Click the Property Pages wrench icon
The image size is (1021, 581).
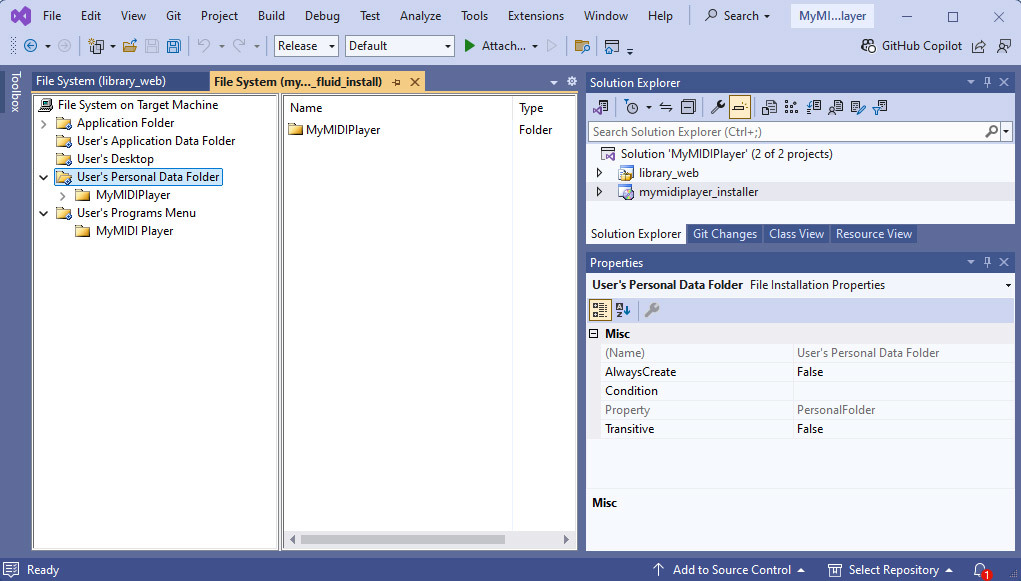point(652,310)
